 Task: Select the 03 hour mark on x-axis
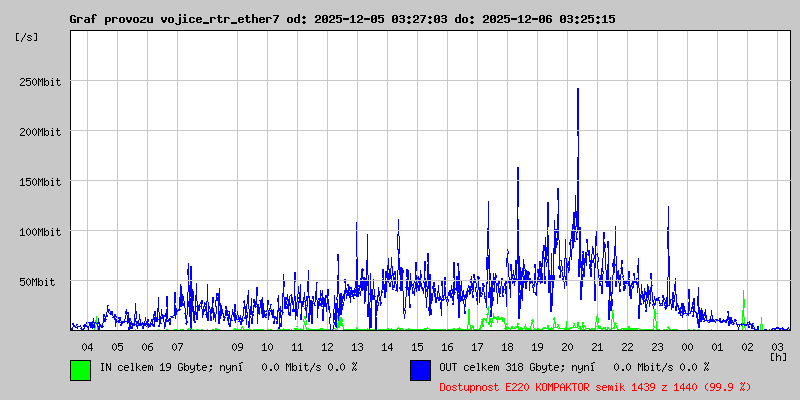[777, 346]
